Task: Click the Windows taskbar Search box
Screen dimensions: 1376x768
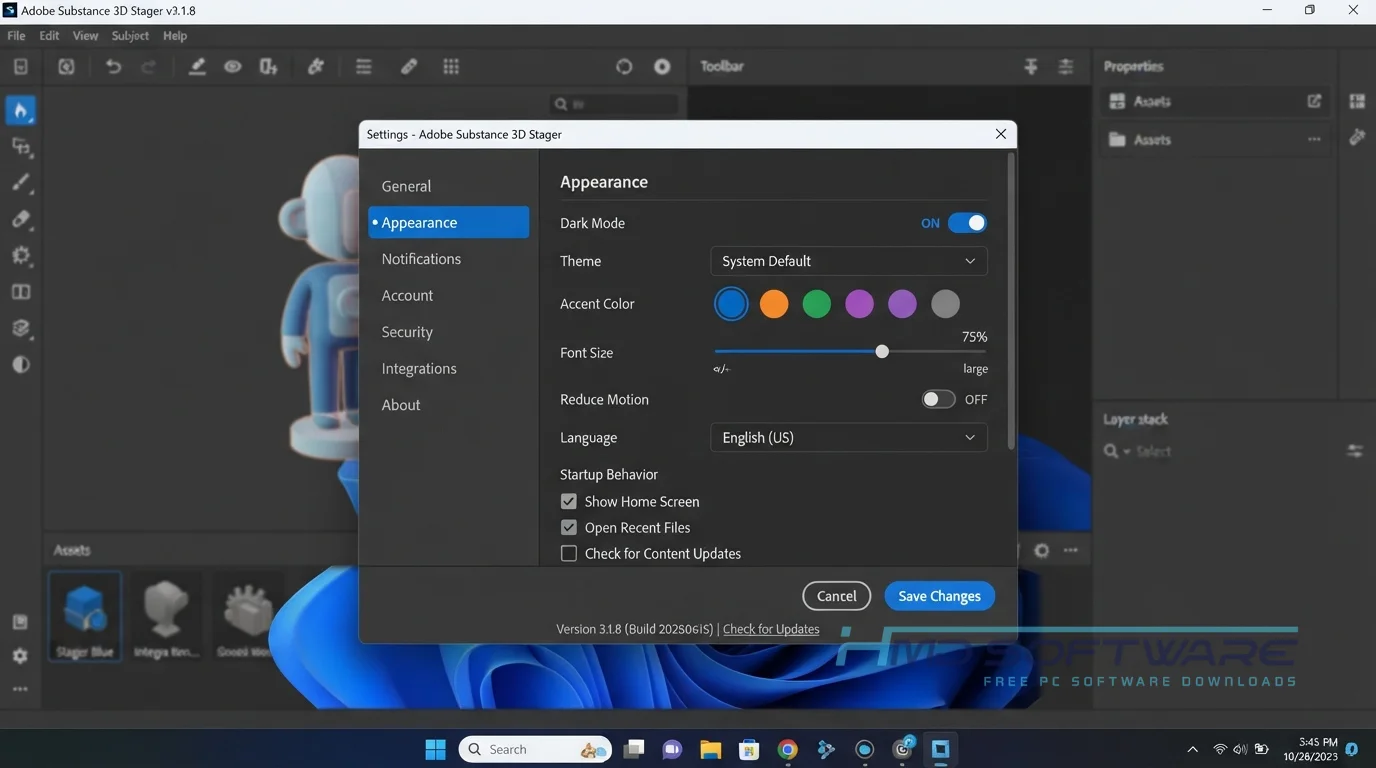Action: pos(535,749)
